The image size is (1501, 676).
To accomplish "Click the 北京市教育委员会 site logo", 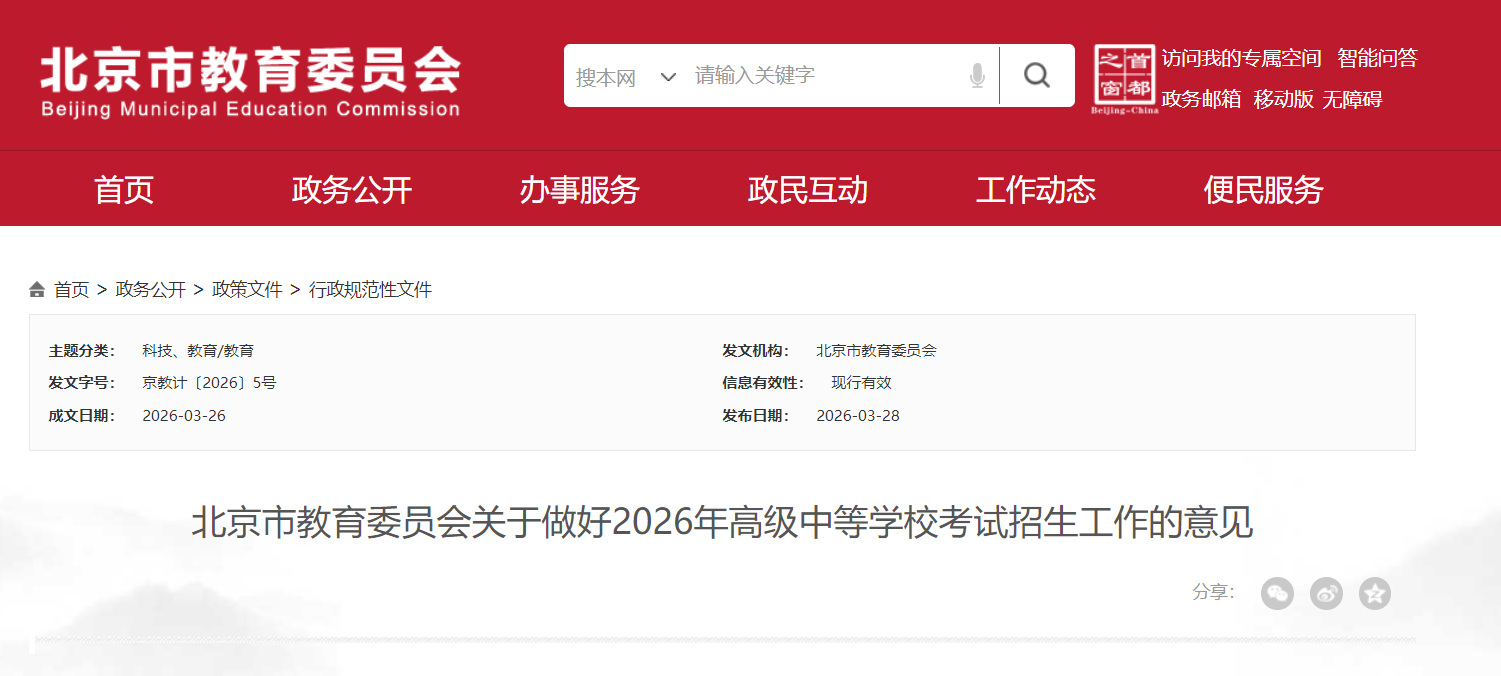I will (x=250, y=82).
